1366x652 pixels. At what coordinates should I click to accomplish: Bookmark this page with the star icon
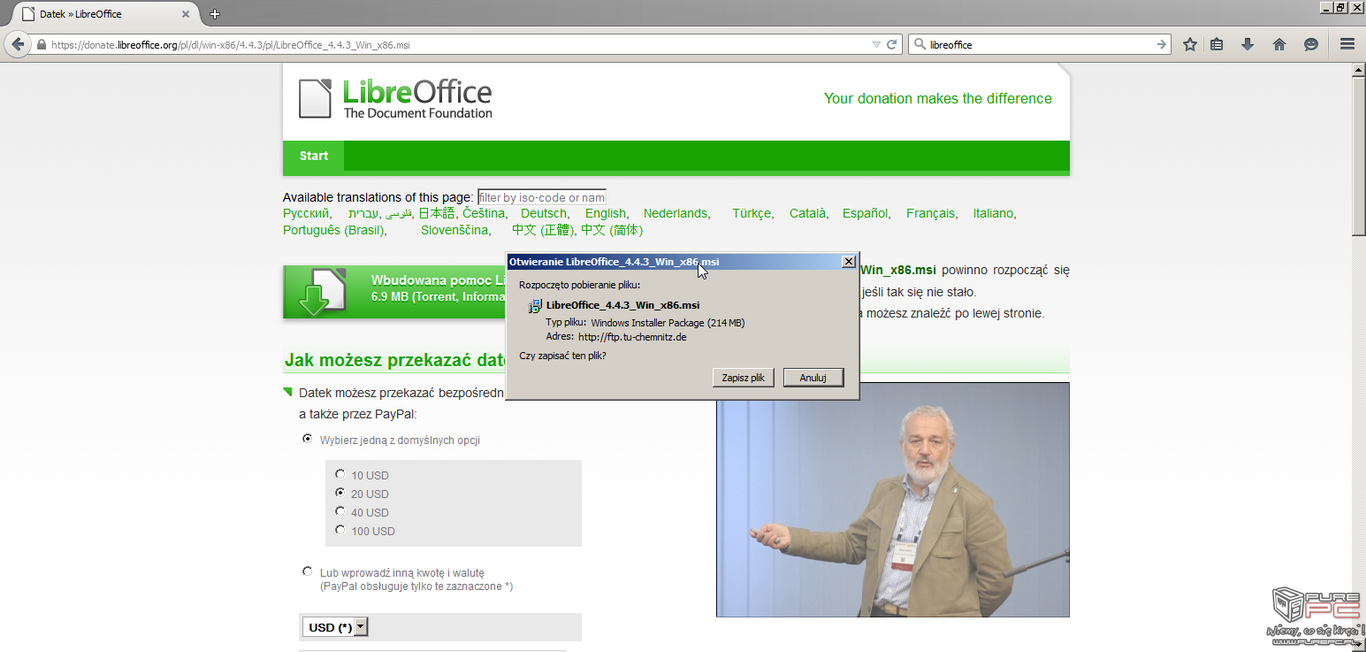click(1190, 45)
